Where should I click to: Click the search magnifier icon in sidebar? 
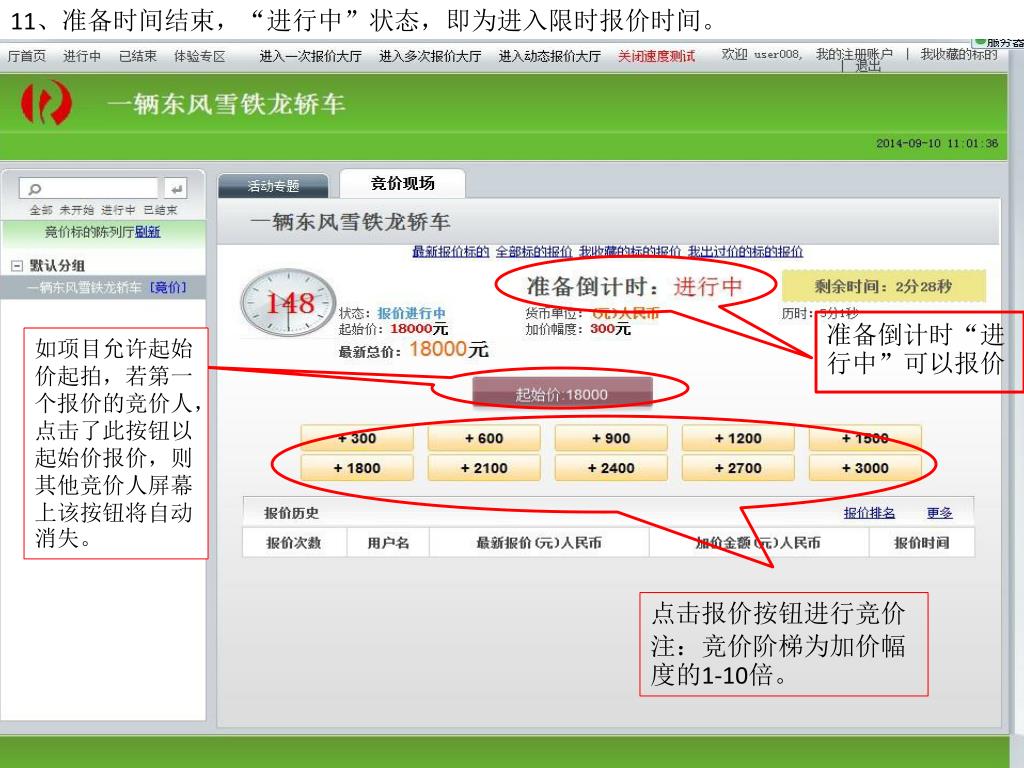(x=35, y=189)
